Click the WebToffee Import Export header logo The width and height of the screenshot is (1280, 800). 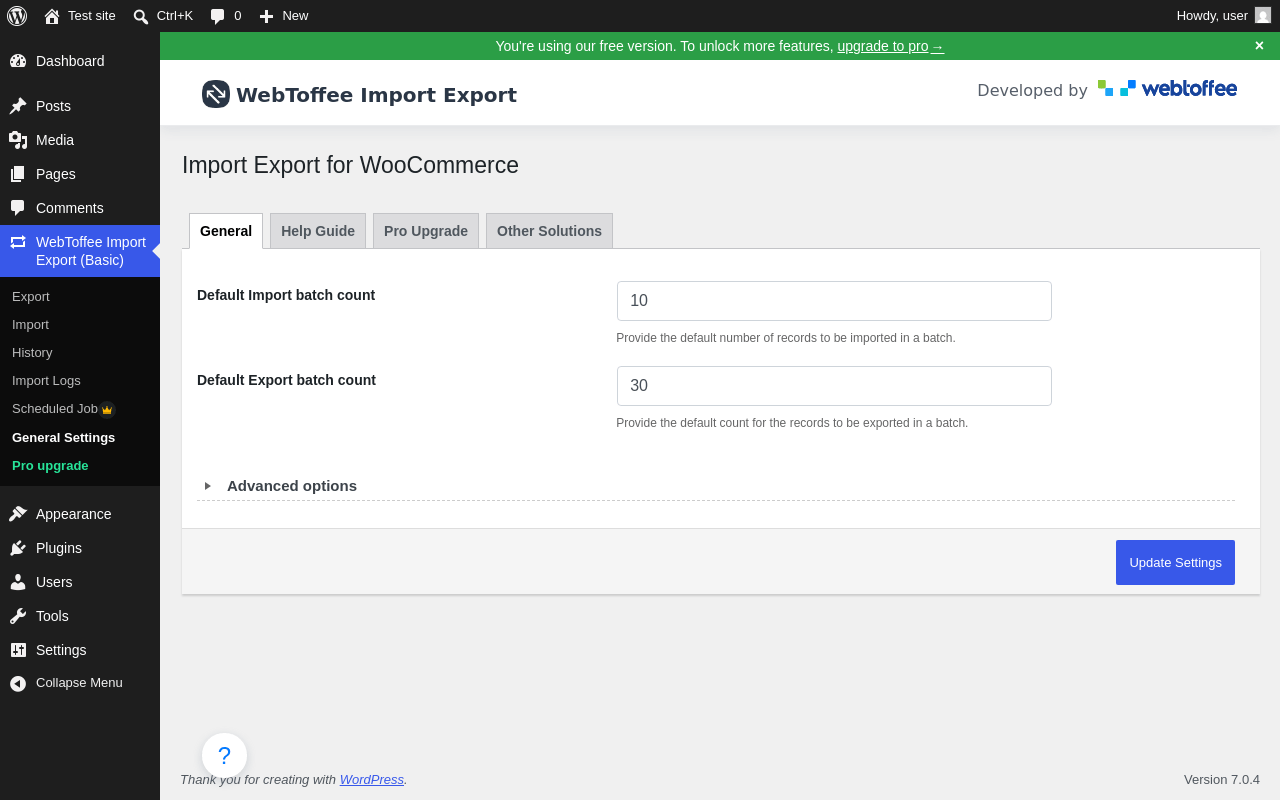[x=216, y=94]
